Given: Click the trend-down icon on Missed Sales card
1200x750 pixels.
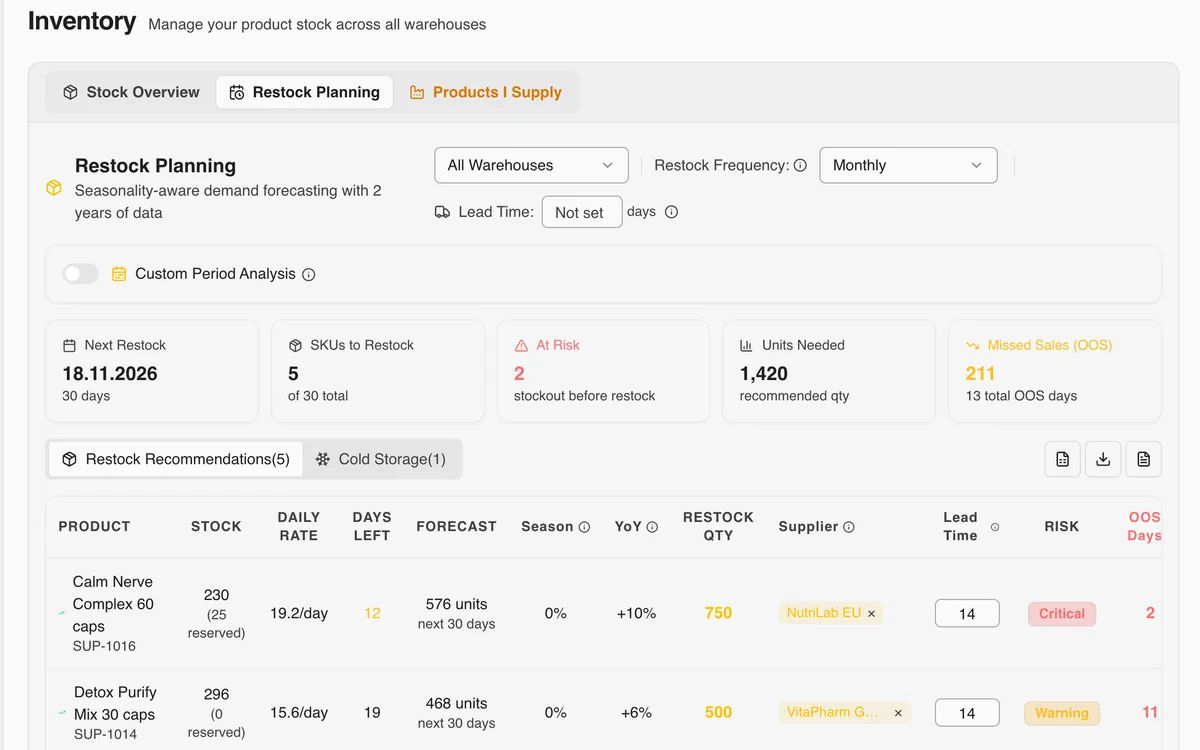Looking at the screenshot, I should coord(972,345).
